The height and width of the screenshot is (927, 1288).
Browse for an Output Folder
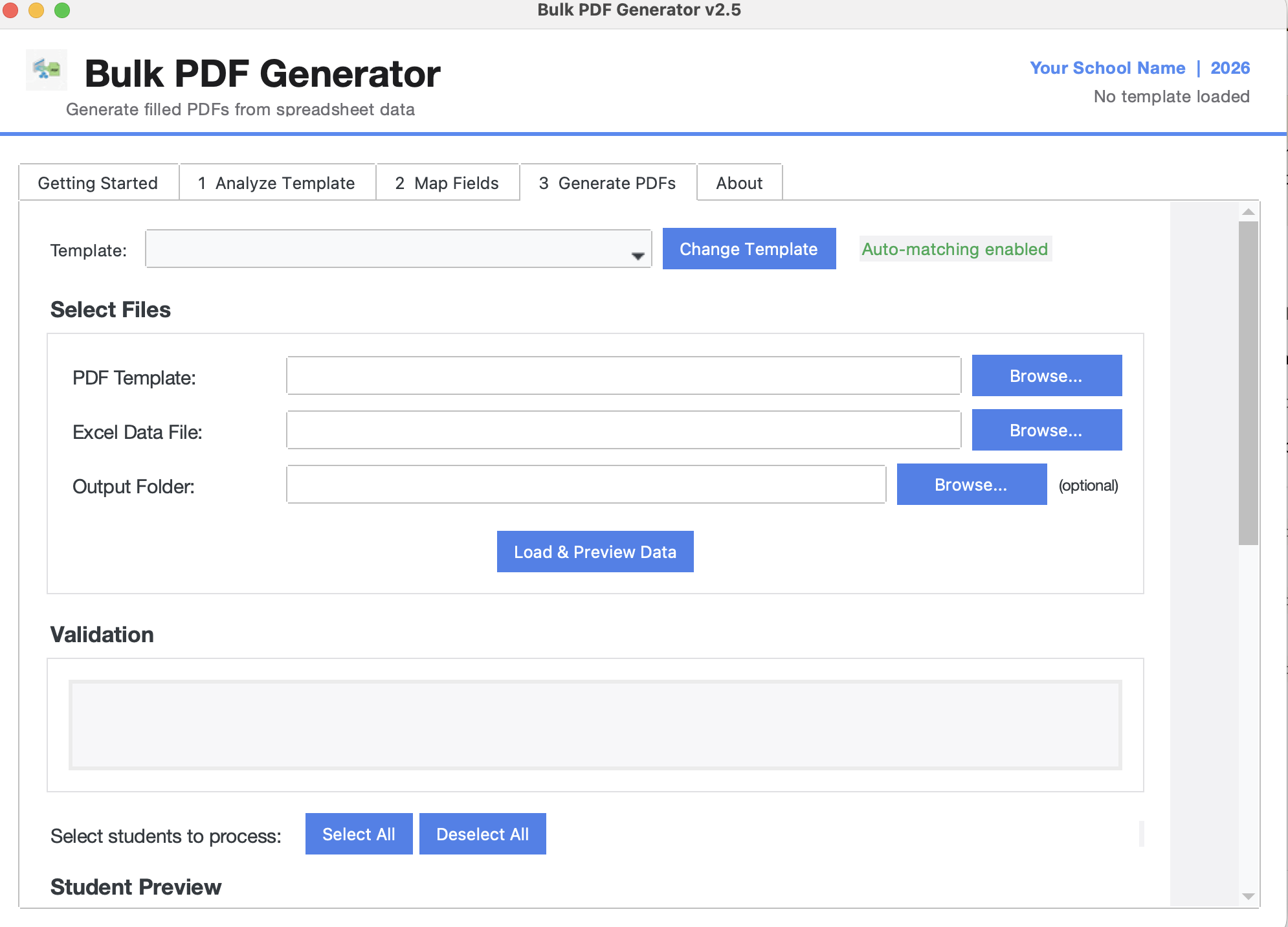coord(971,484)
